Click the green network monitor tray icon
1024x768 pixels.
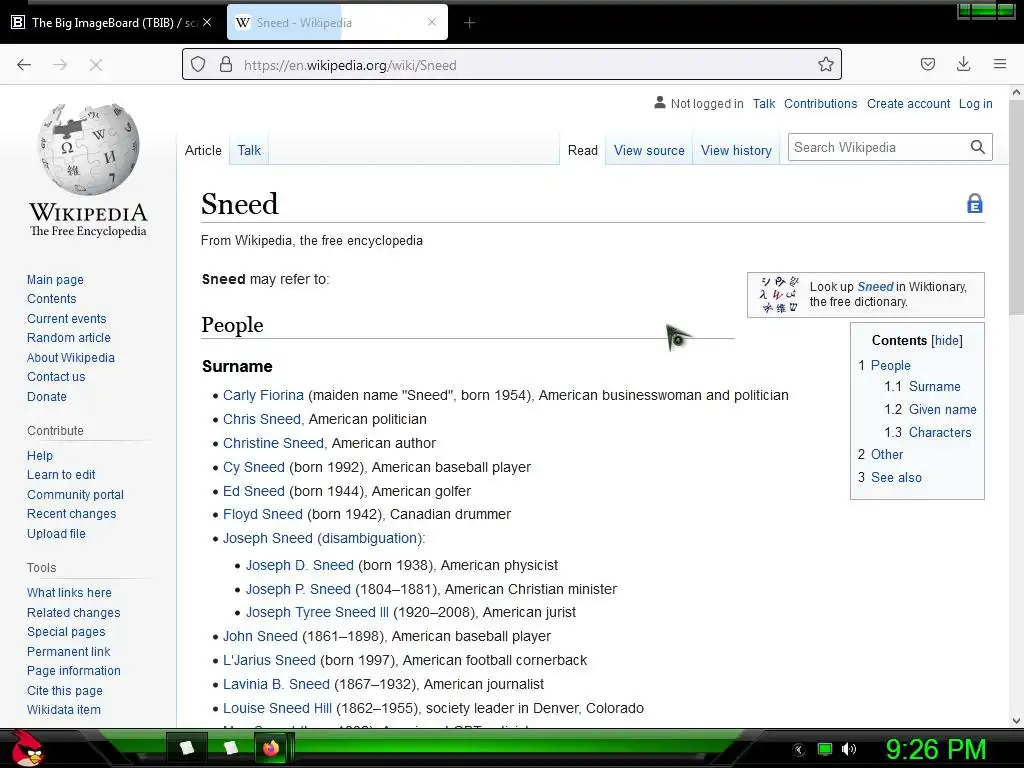pyautogui.click(x=825, y=749)
